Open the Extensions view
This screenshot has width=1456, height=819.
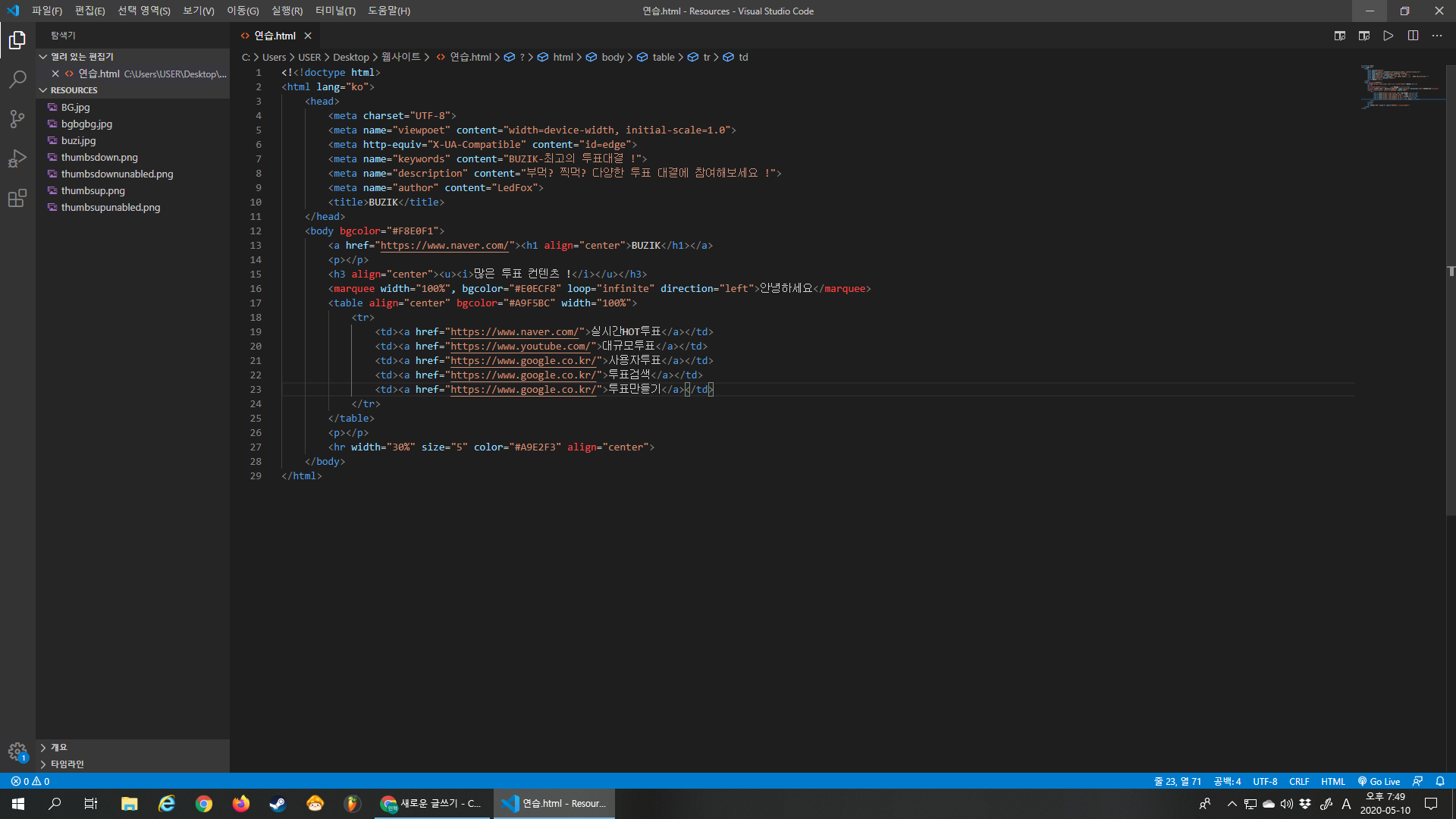tap(17, 199)
